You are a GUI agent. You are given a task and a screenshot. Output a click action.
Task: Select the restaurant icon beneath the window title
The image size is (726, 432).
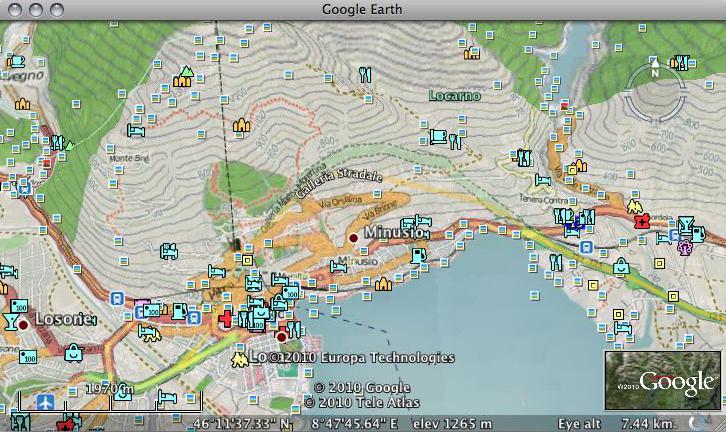pos(365,75)
